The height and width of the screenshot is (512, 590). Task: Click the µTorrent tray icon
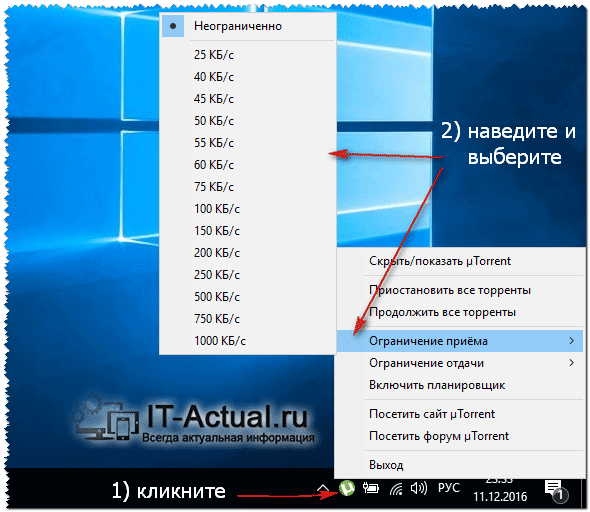(x=347, y=488)
